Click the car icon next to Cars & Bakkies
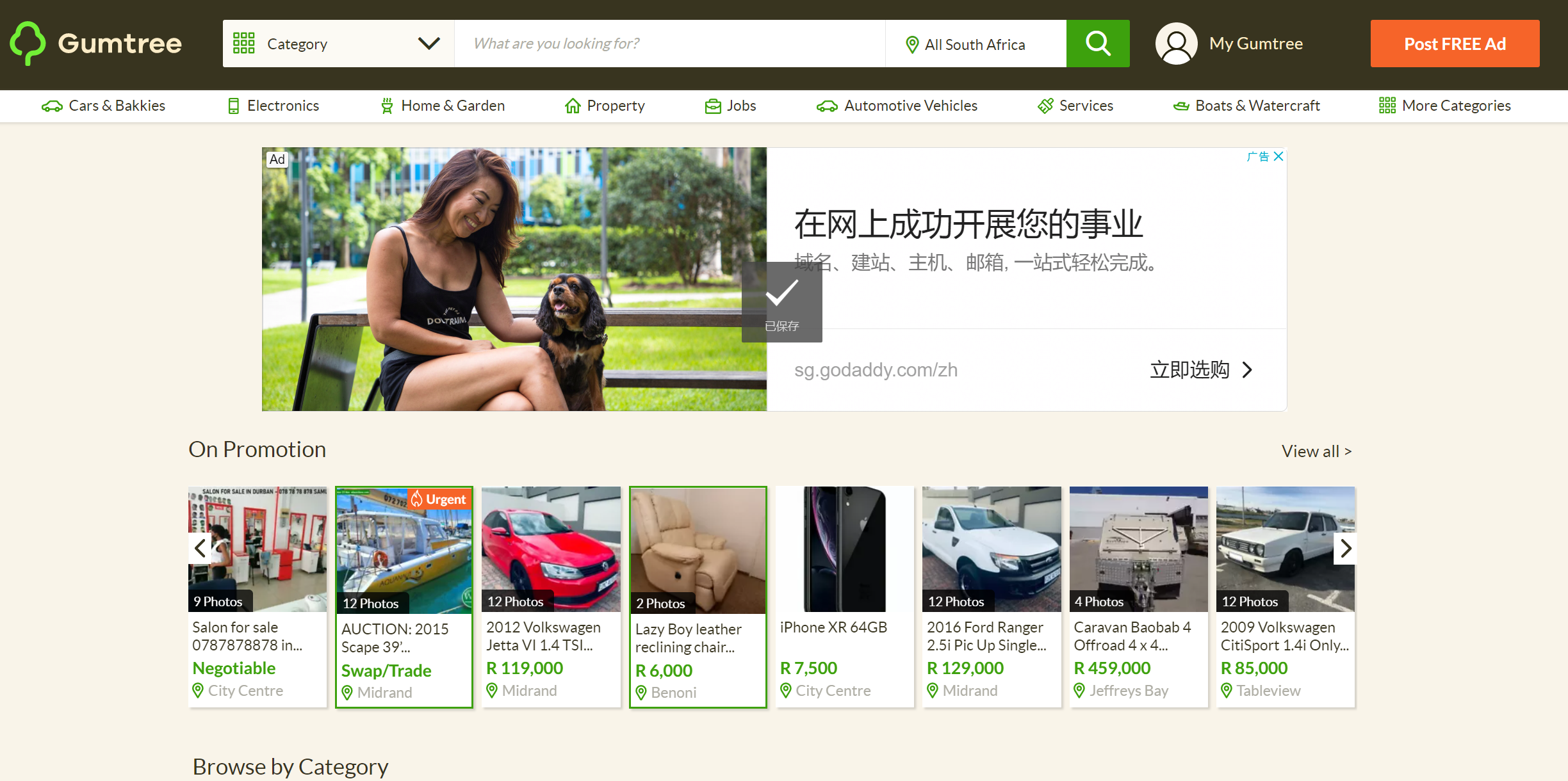Viewport: 1568px width, 781px height. click(x=52, y=106)
